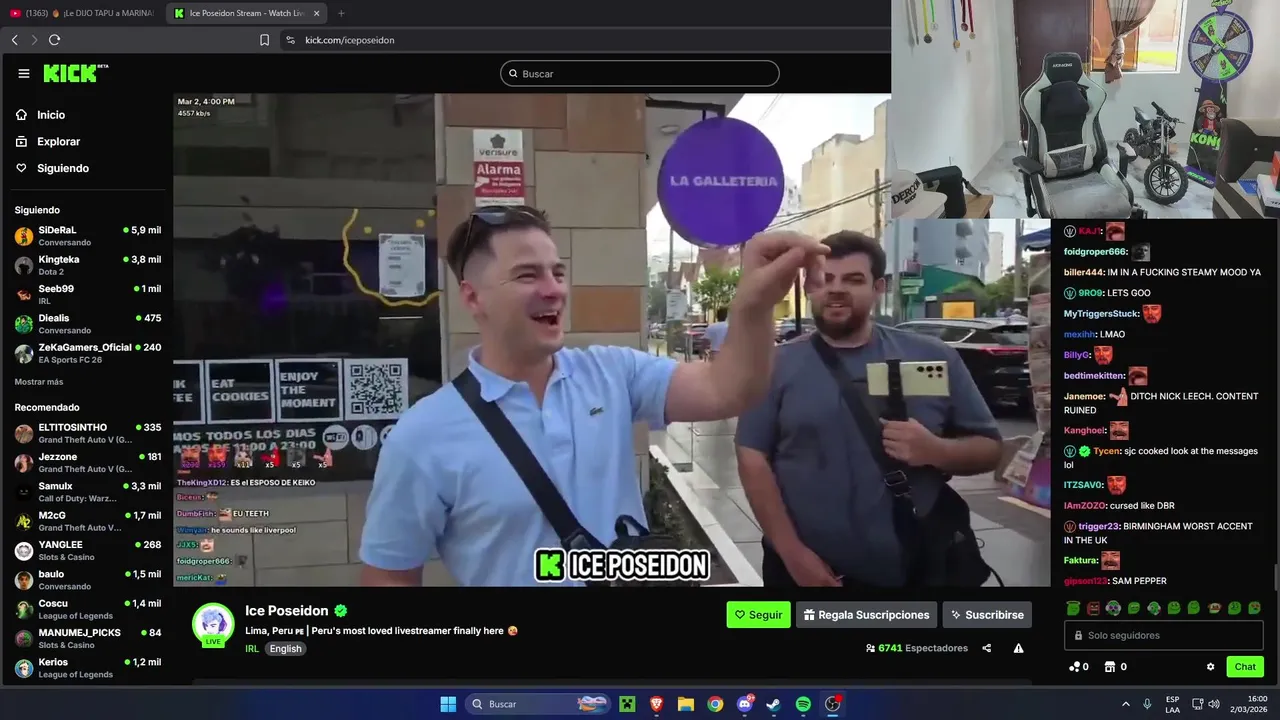Open OBS Studio from the taskbar

(832, 704)
